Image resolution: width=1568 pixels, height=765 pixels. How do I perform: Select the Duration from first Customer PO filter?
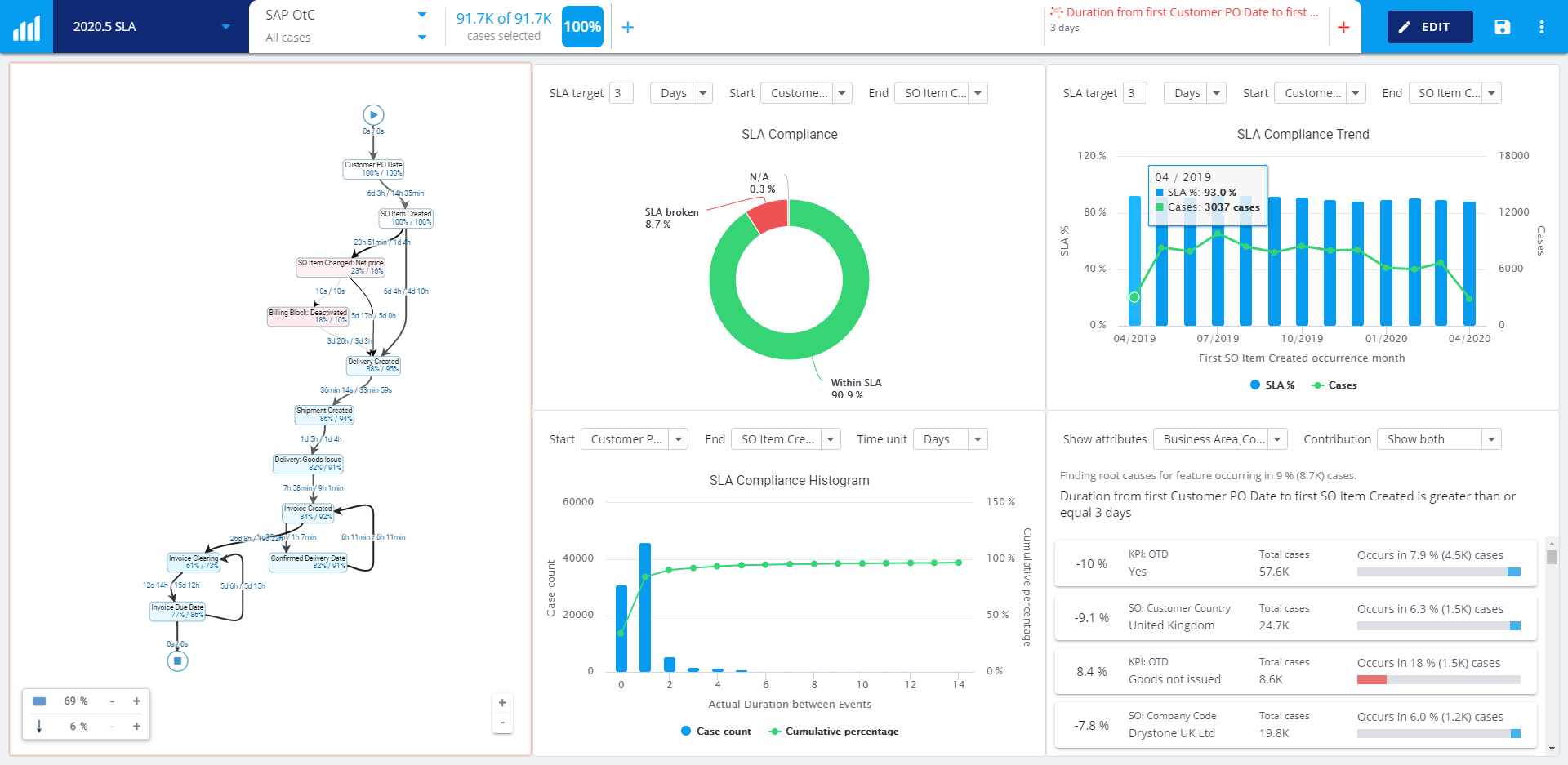tap(1186, 12)
